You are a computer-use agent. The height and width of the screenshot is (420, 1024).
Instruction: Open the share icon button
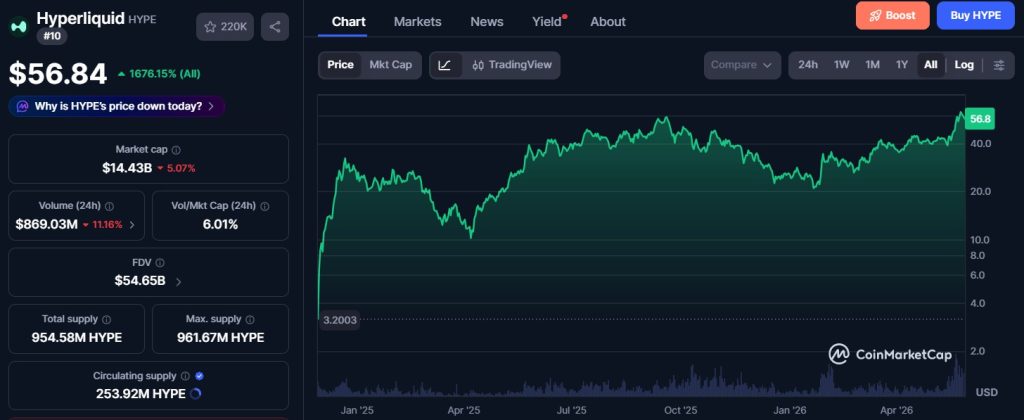[x=275, y=27]
